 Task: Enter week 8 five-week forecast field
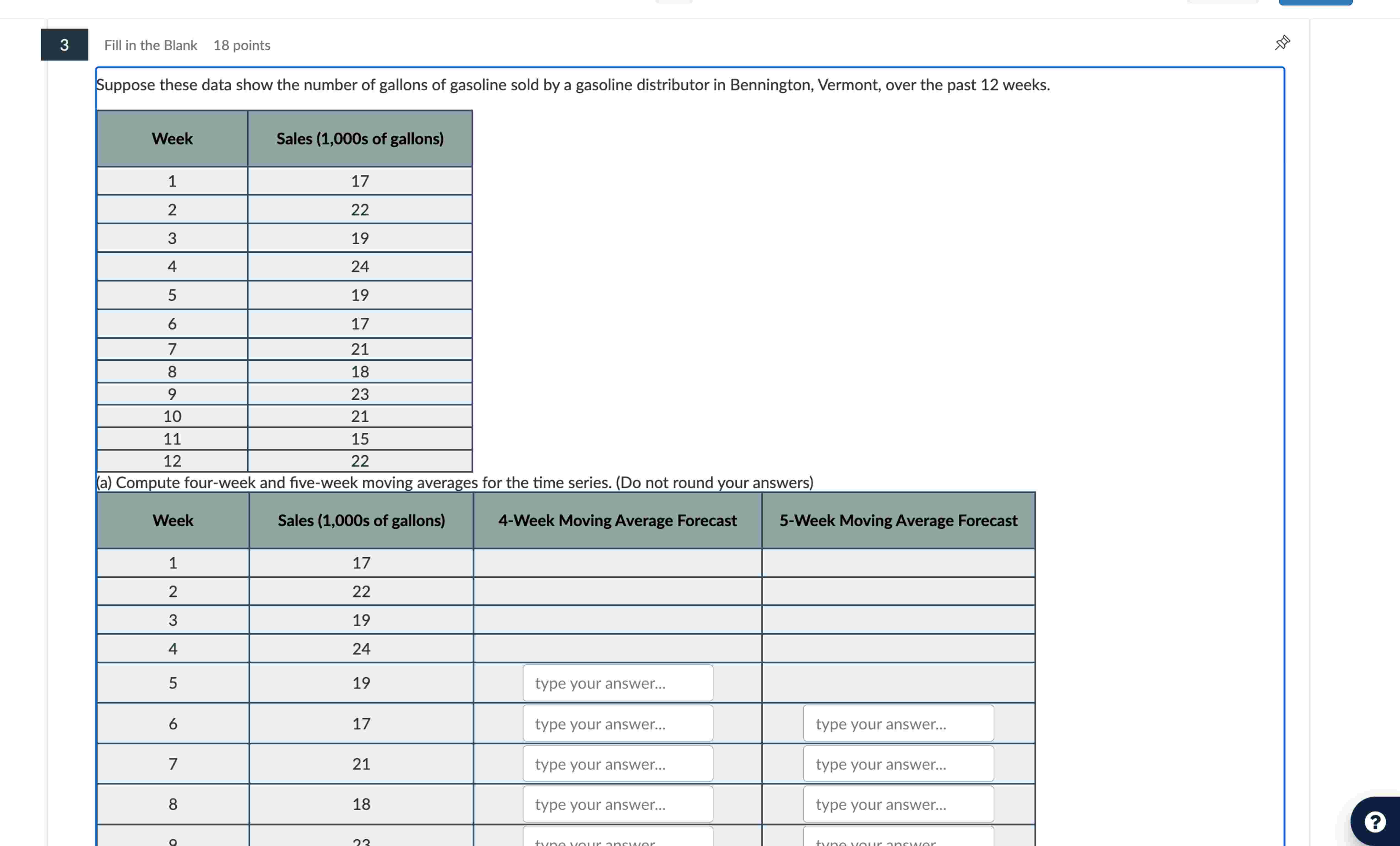coord(898,804)
